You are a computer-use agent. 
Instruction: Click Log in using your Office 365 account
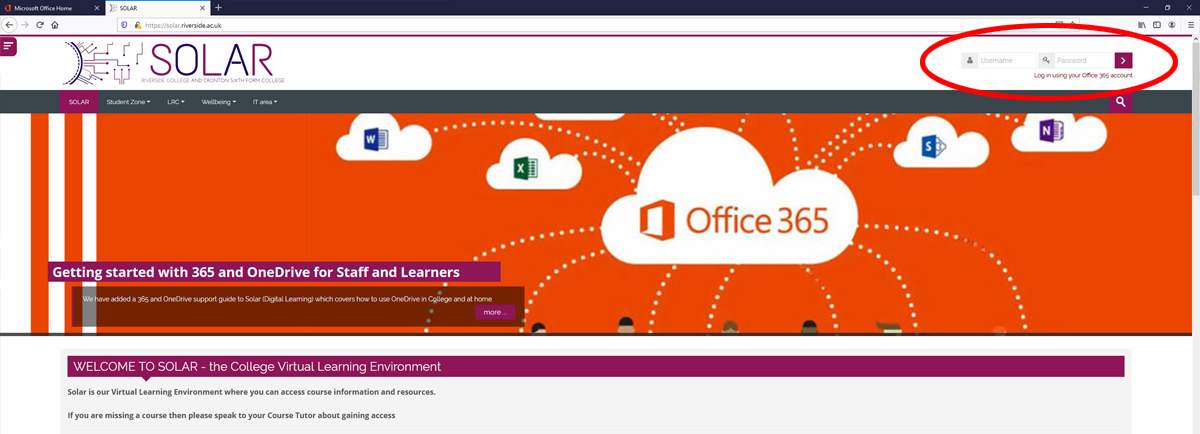pos(1083,75)
